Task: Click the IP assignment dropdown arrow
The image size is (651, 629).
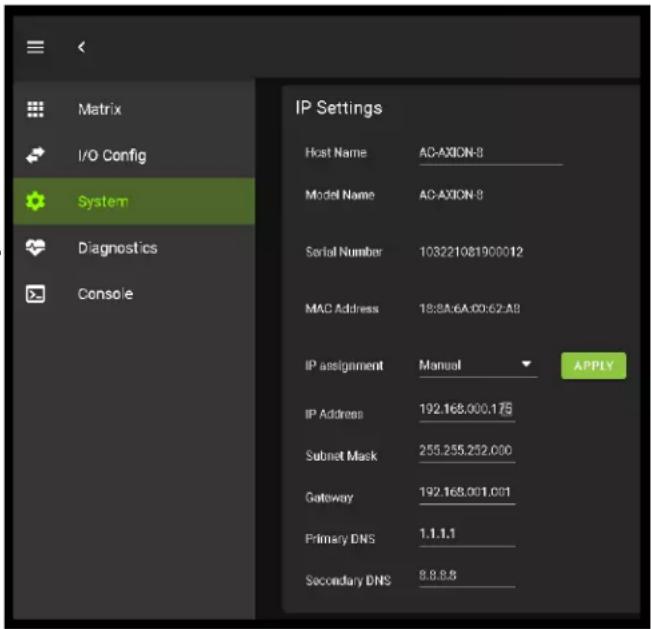Action: 526,364
